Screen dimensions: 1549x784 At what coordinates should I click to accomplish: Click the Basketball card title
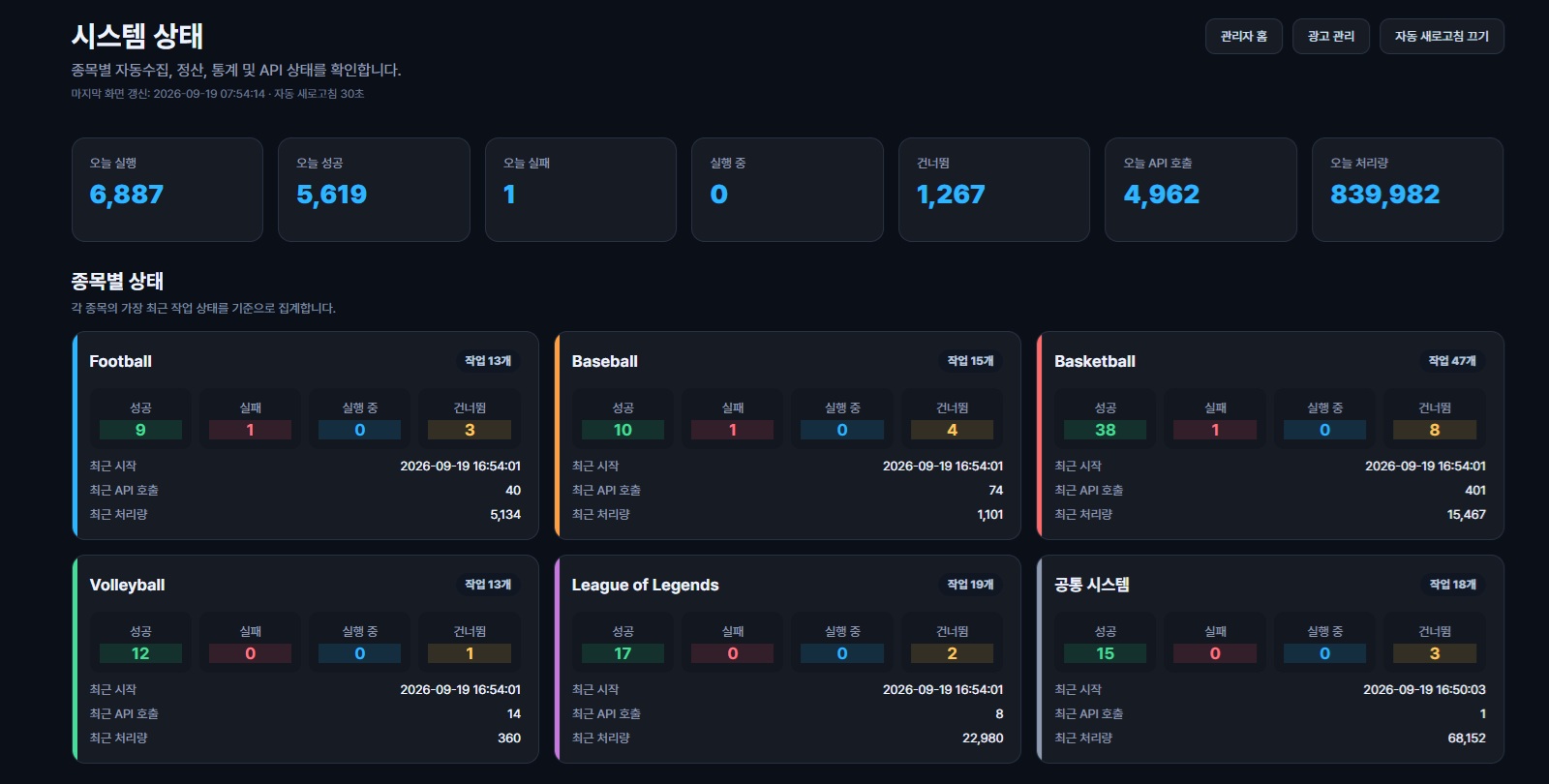[1094, 361]
